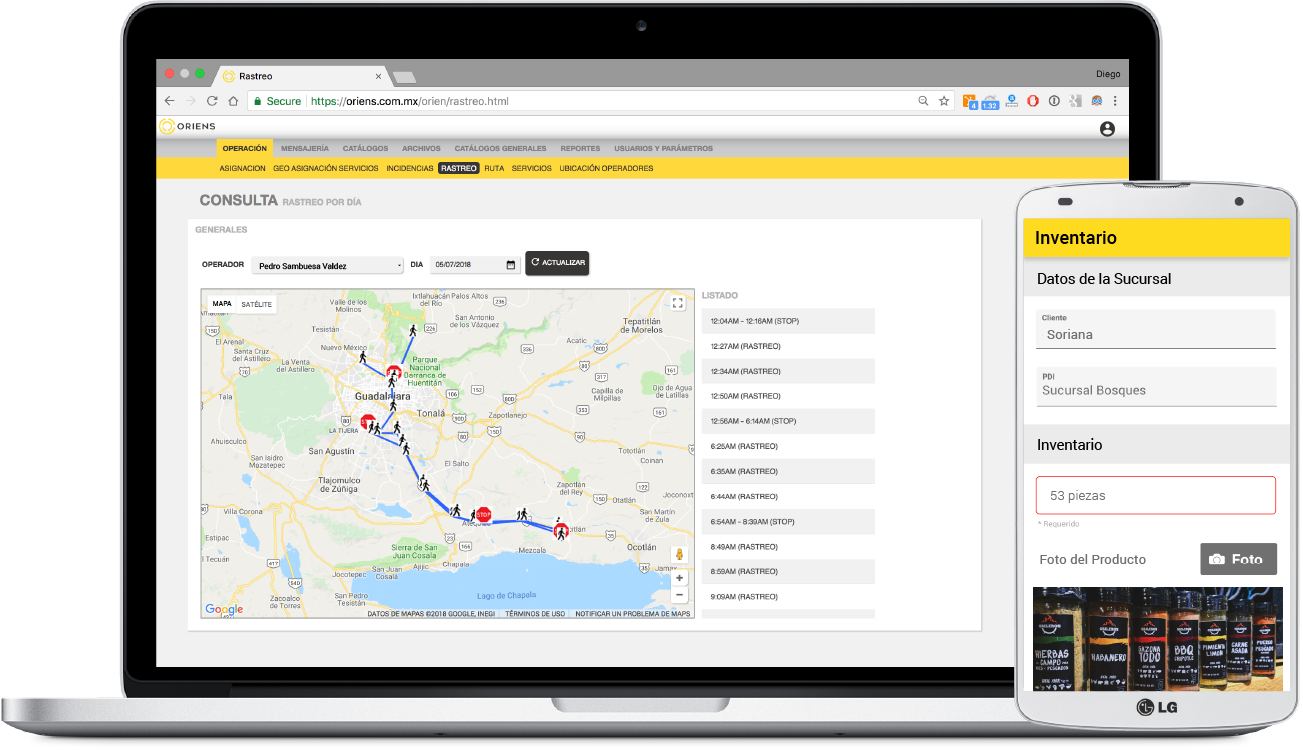Select the 12:34AM (RASTREO) entry
Image resolution: width=1303 pixels, height=750 pixels.
click(x=788, y=371)
